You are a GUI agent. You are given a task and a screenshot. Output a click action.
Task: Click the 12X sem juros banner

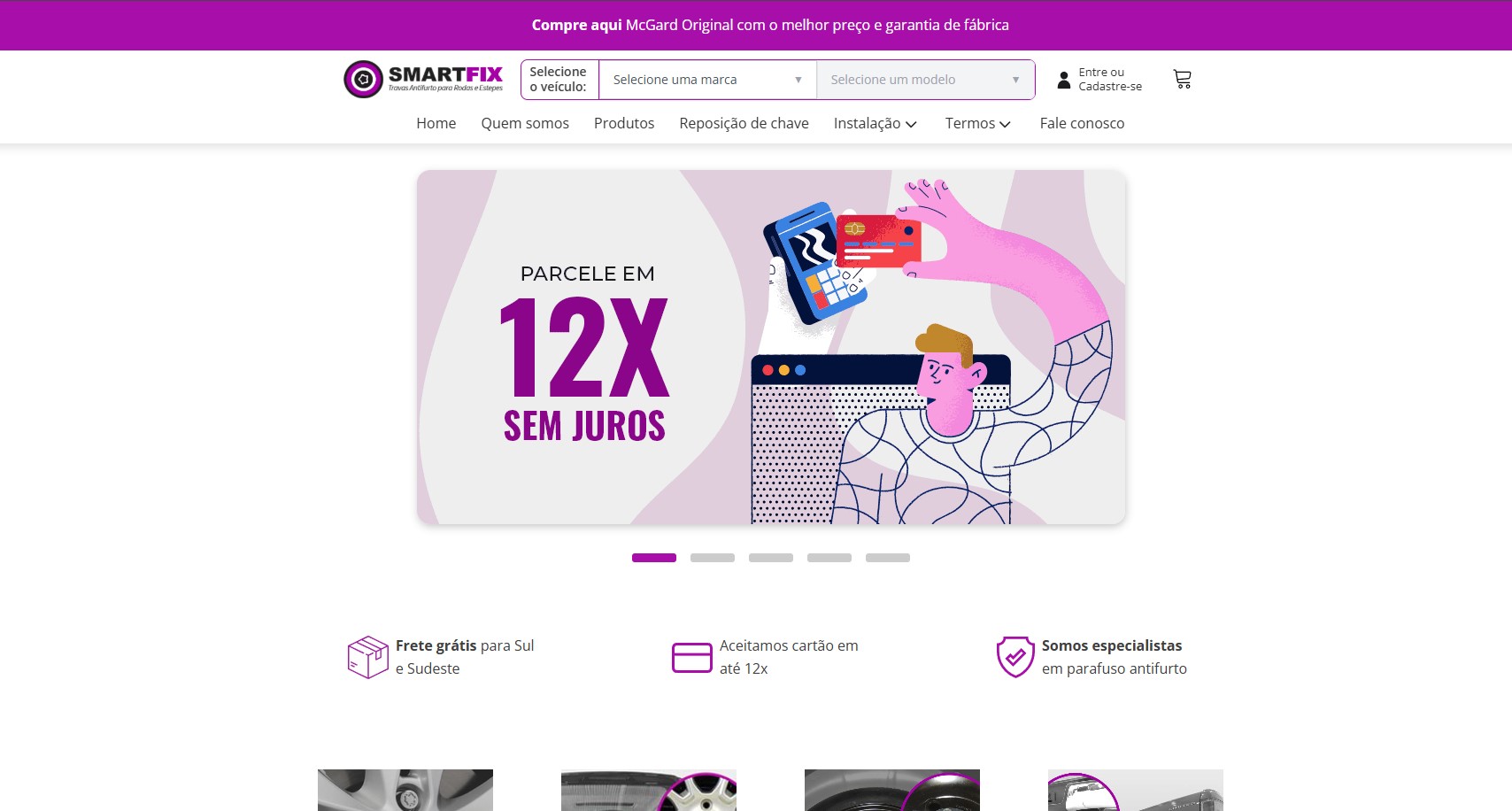(x=771, y=347)
